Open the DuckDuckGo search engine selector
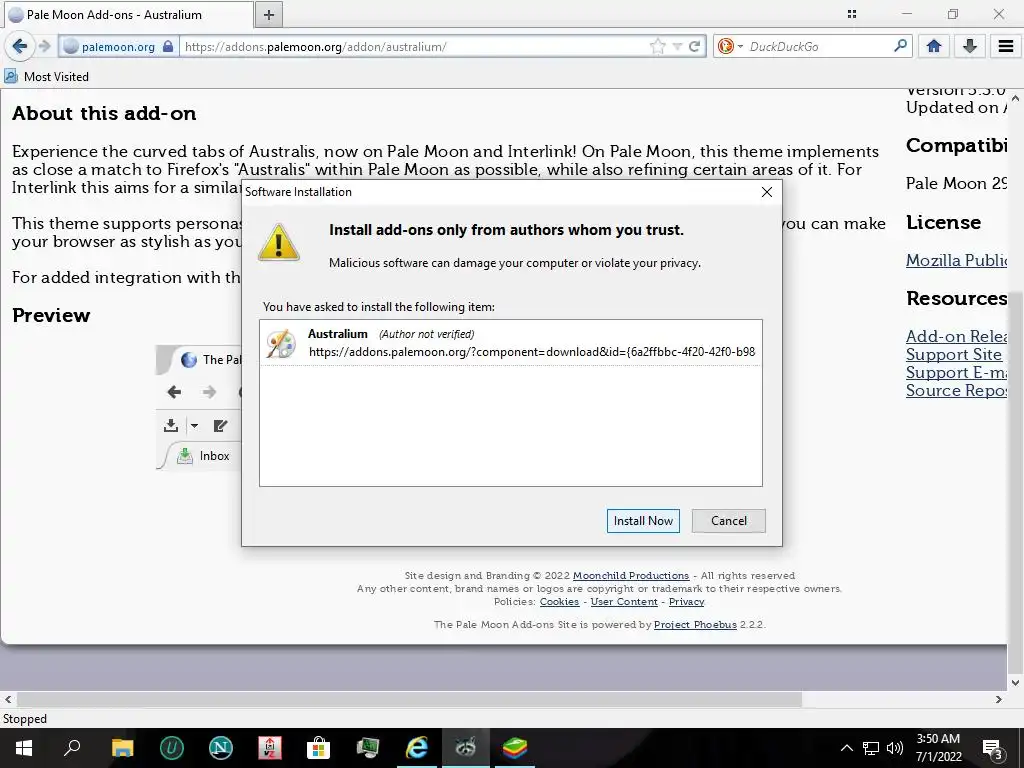The height and width of the screenshot is (768, 1024). coord(730,46)
